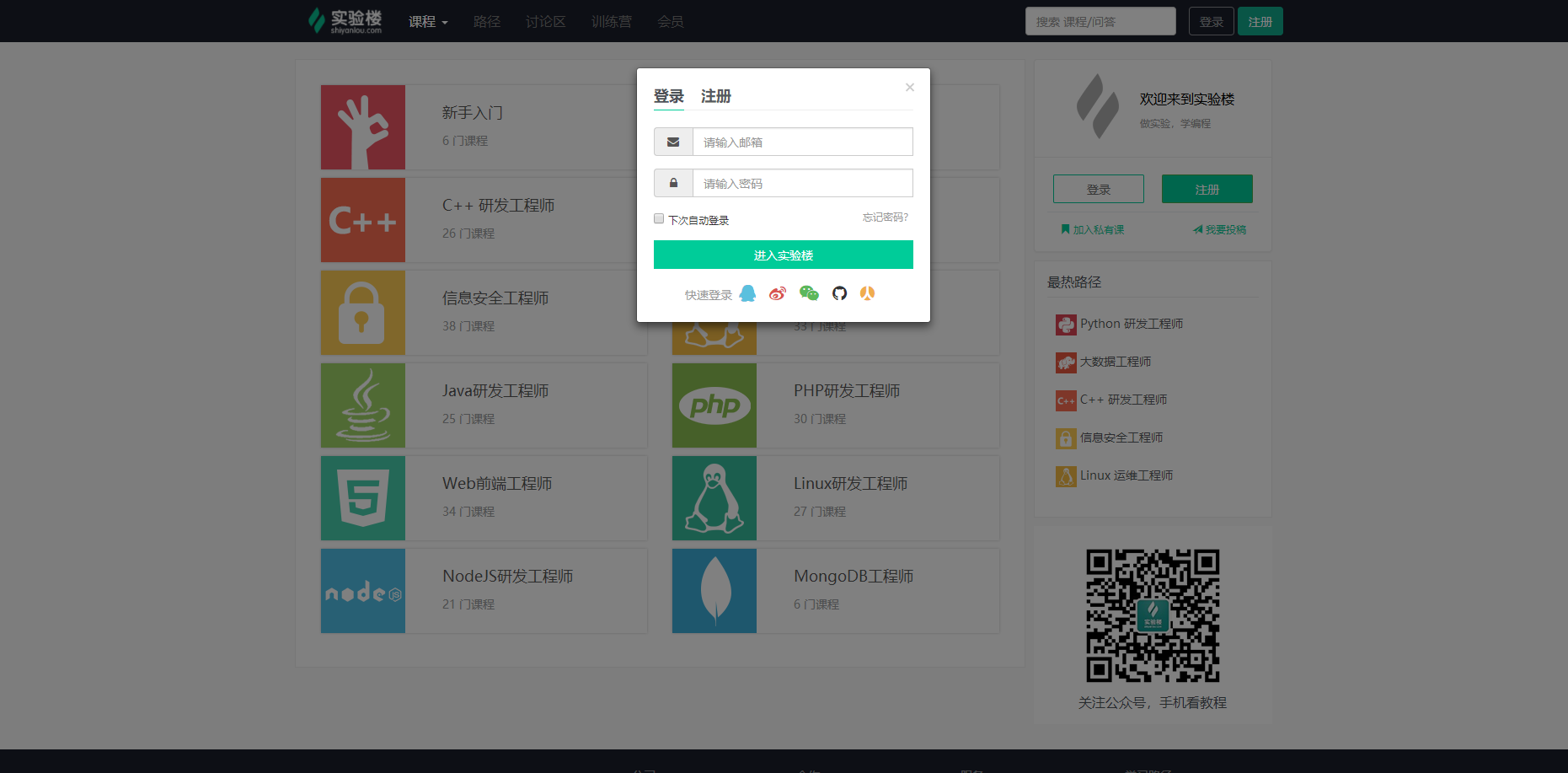Open the 忘记密码 link
This screenshot has height=773, width=1568.
(x=884, y=217)
